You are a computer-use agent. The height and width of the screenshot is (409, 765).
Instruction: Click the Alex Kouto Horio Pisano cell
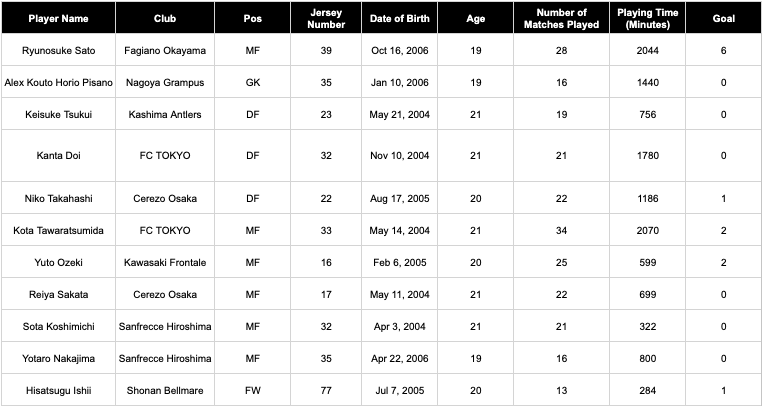(58, 83)
